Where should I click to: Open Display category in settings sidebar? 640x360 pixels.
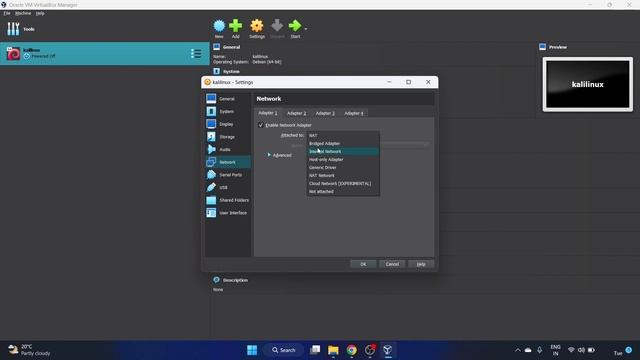tap(228, 124)
